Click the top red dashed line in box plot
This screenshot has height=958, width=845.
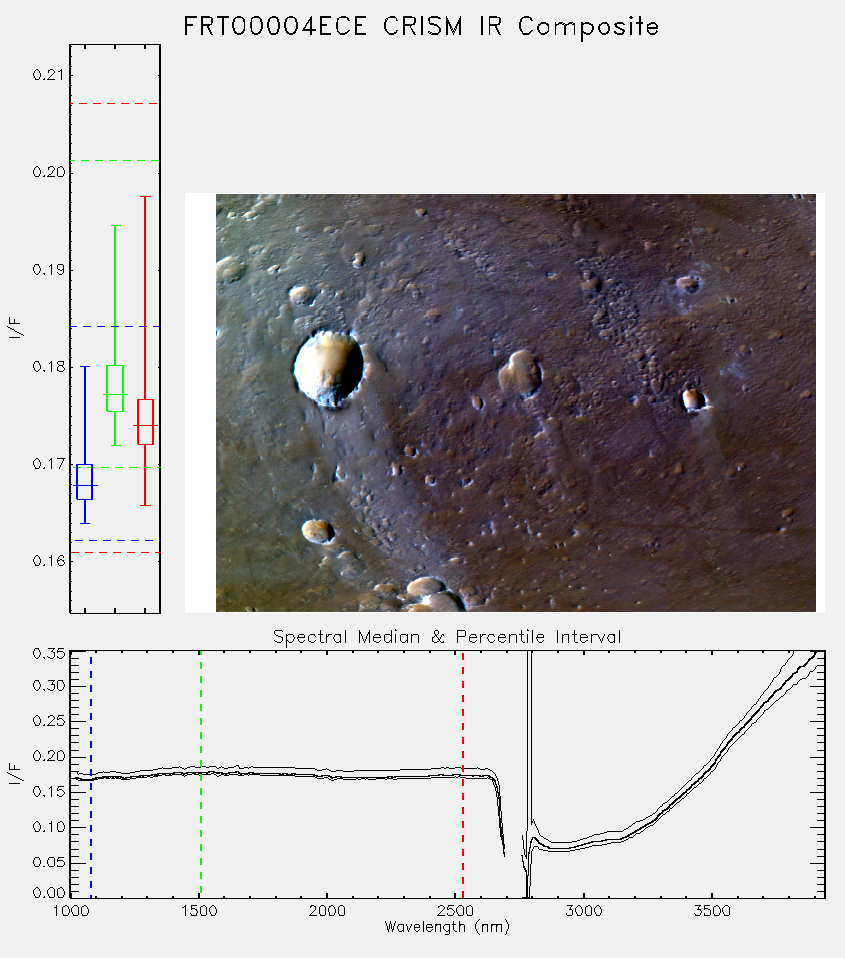[115, 104]
